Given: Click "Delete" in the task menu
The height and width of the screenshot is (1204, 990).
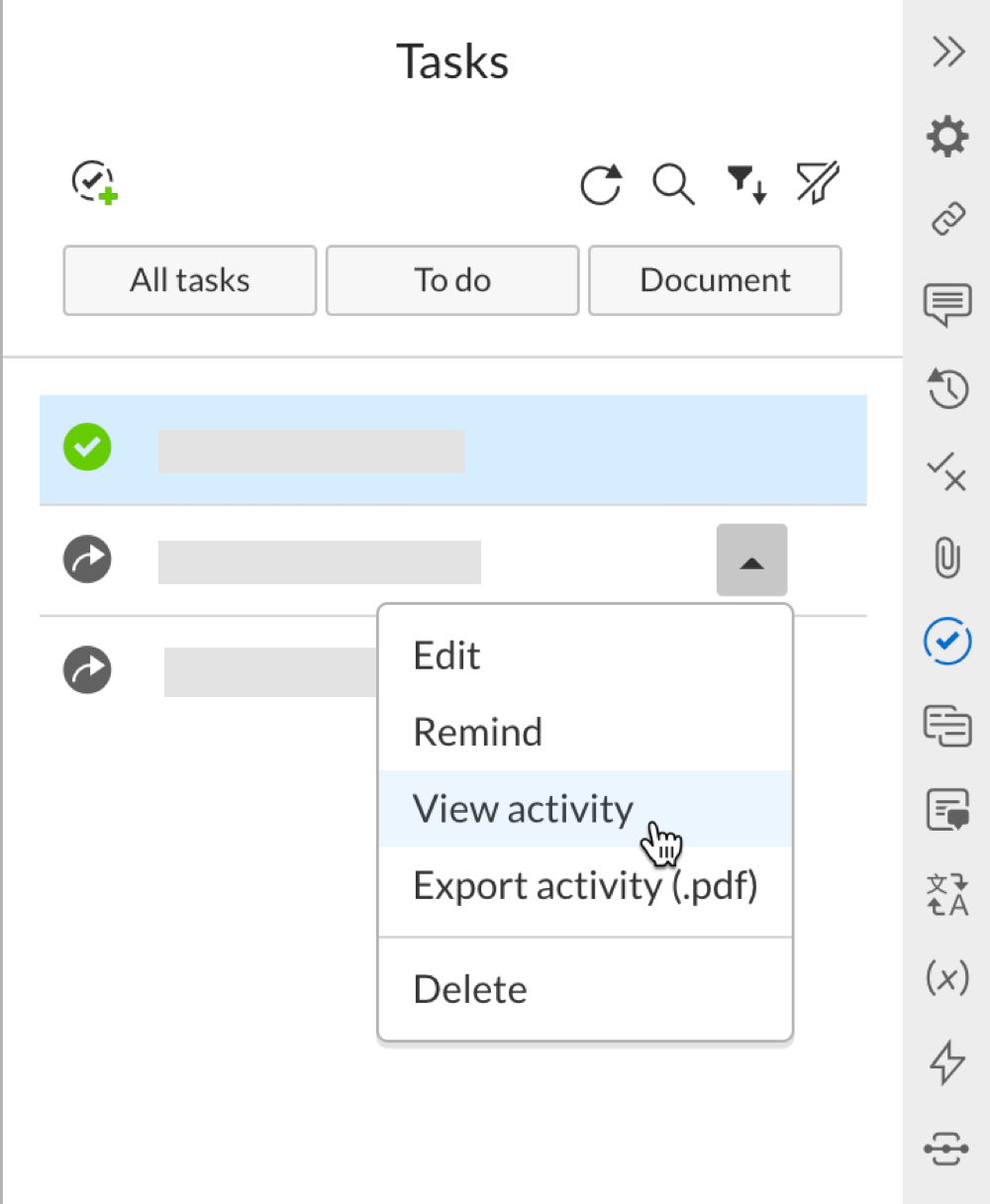Looking at the screenshot, I should [469, 987].
